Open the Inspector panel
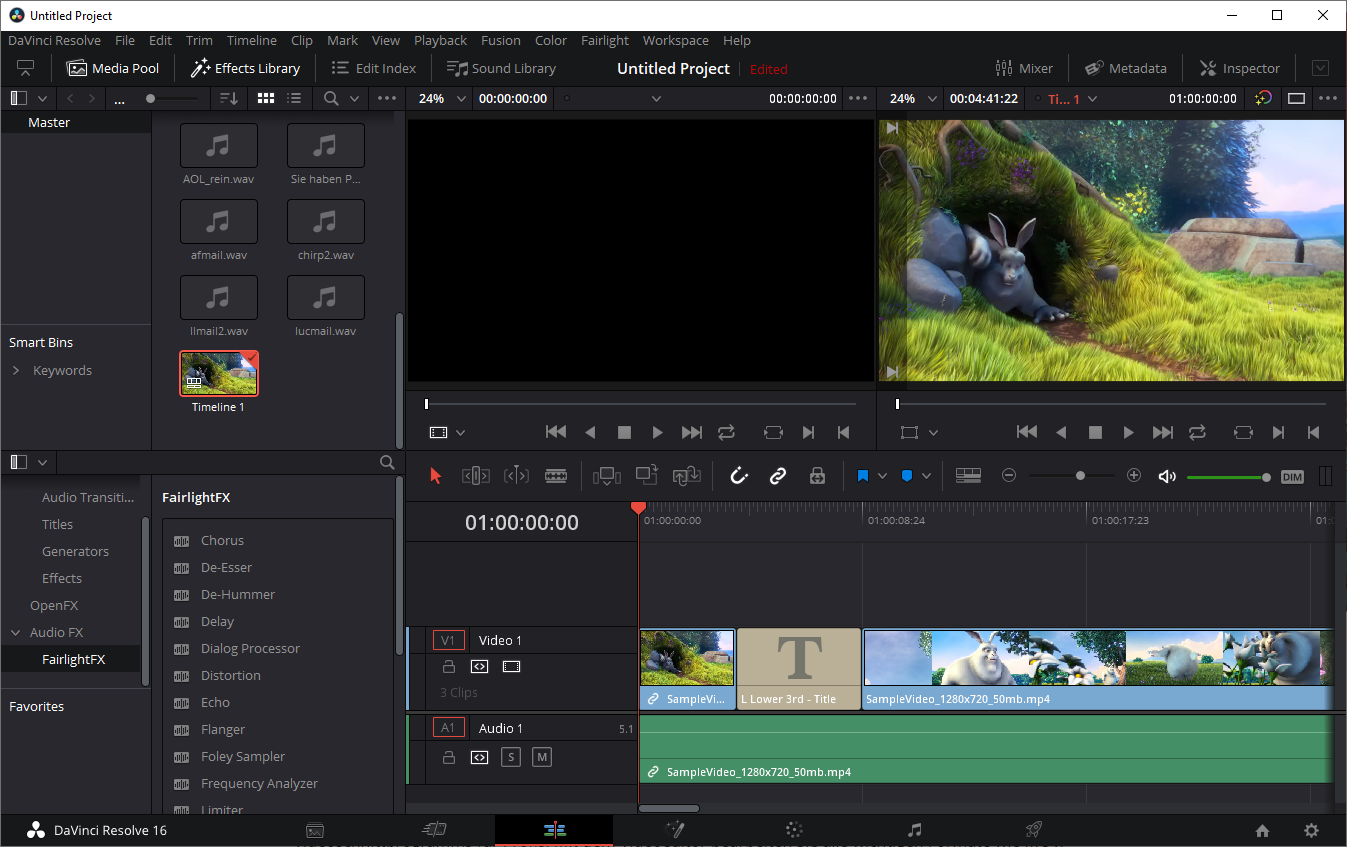 (1239, 68)
